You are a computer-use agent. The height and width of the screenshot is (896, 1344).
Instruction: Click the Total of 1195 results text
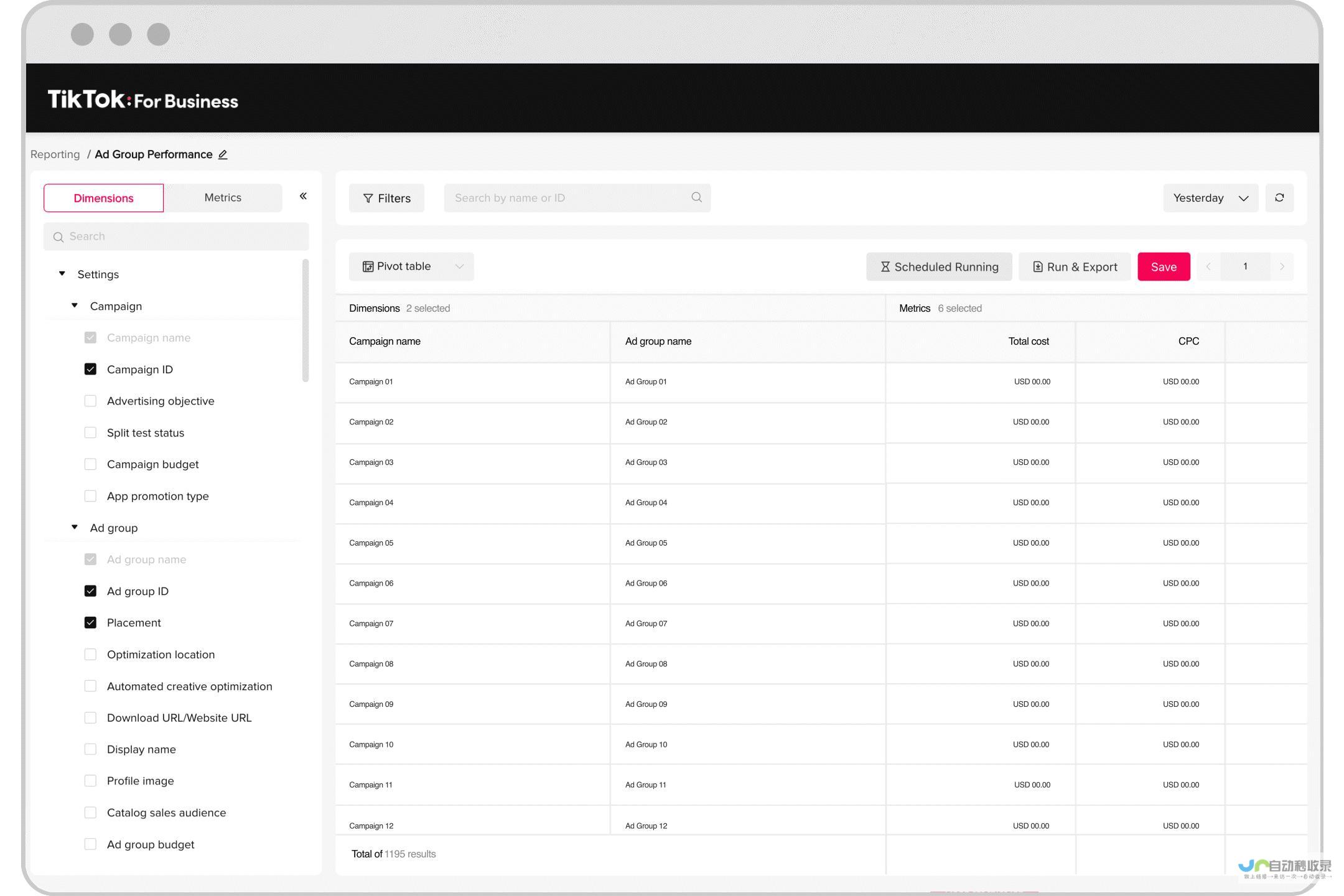pyautogui.click(x=393, y=854)
